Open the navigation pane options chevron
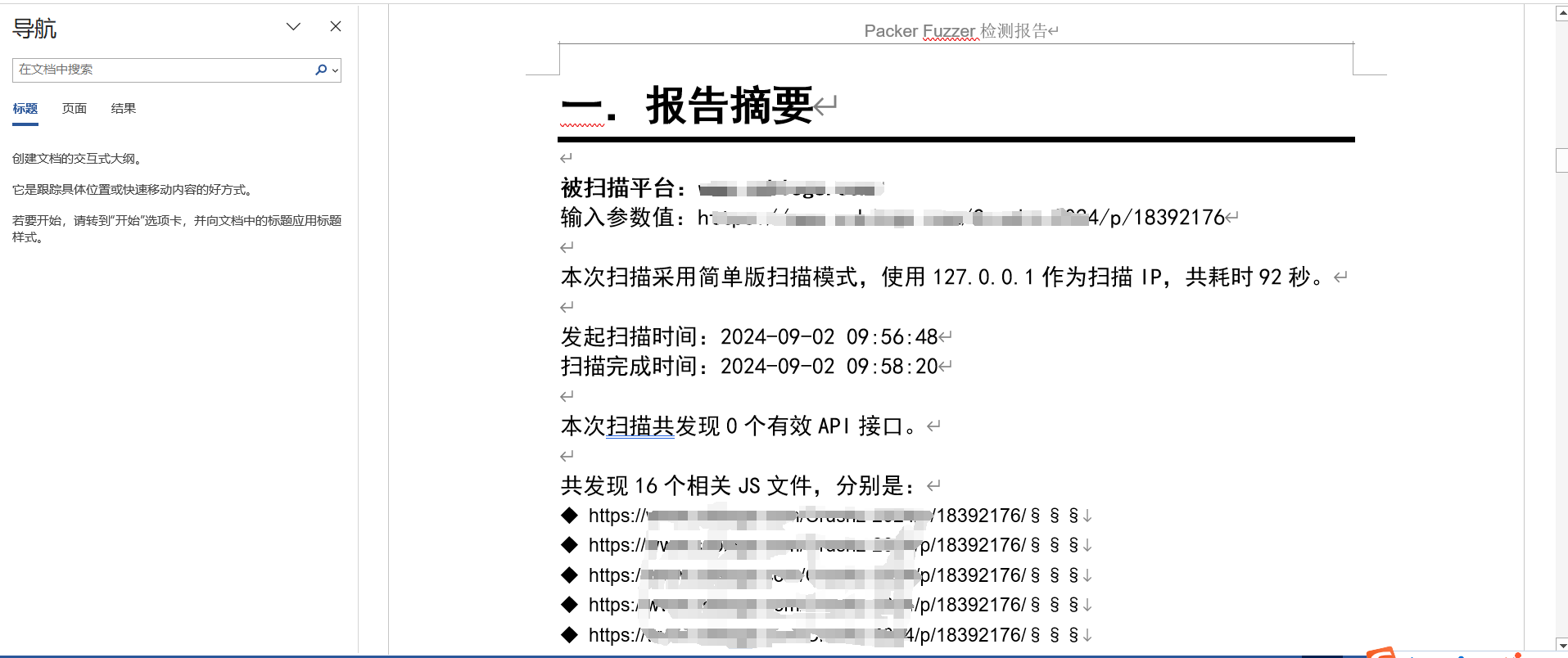Viewport: 1568px width, 658px height. click(293, 26)
